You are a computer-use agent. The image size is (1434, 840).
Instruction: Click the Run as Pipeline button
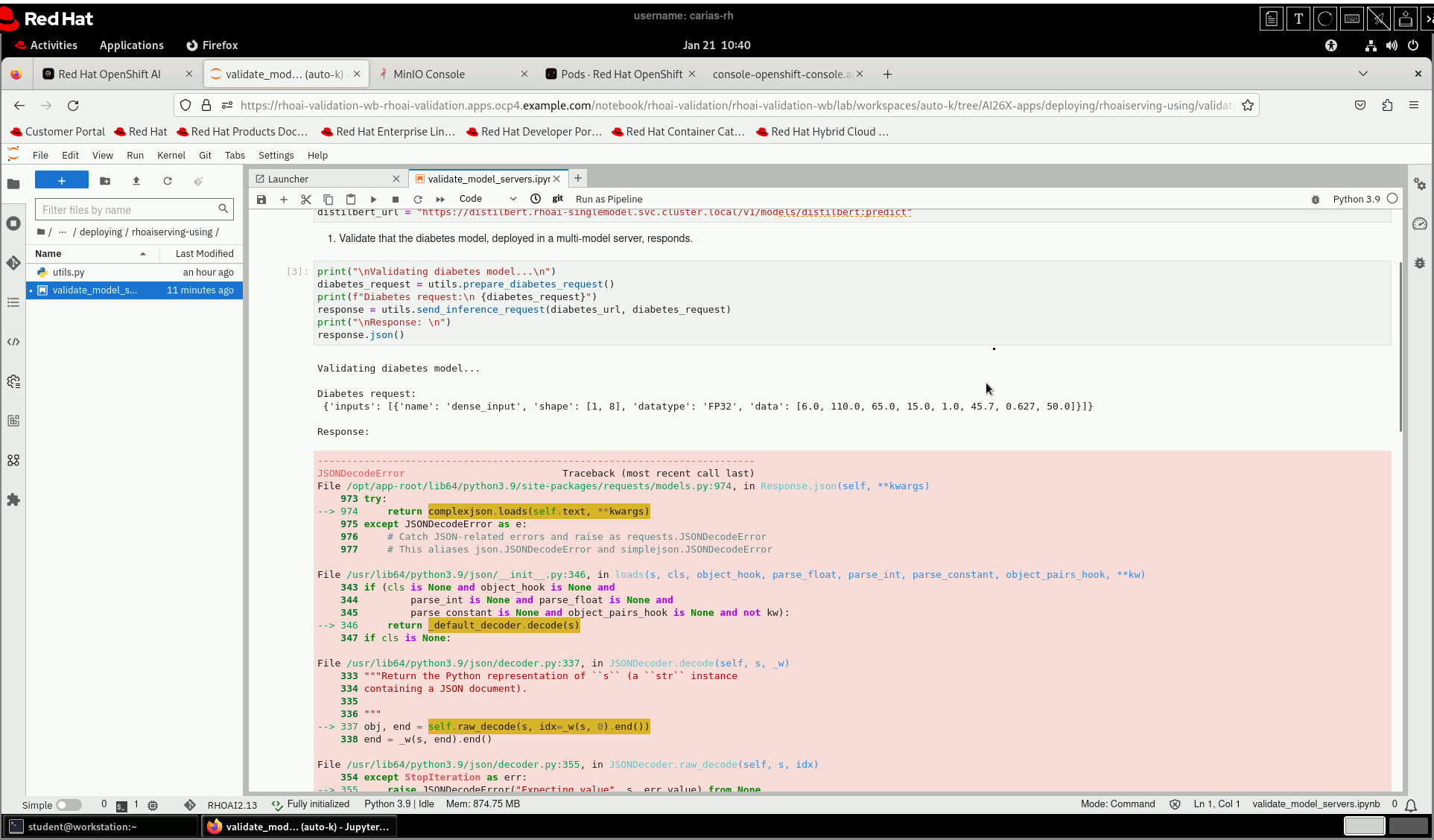point(609,200)
